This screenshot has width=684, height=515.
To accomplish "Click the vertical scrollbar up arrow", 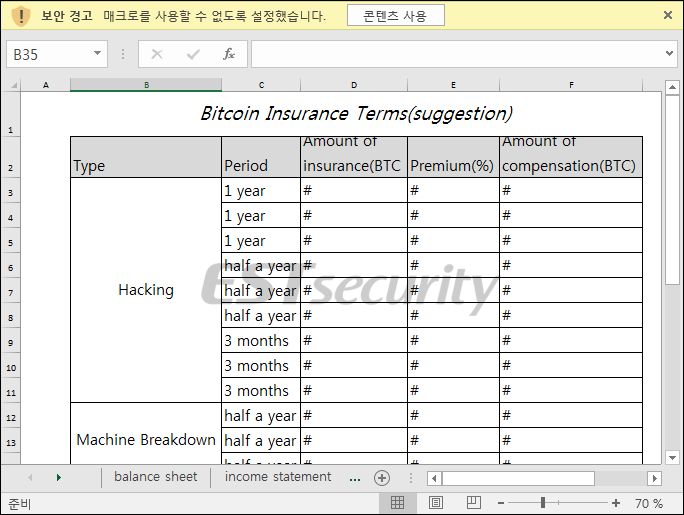I will click(x=672, y=88).
